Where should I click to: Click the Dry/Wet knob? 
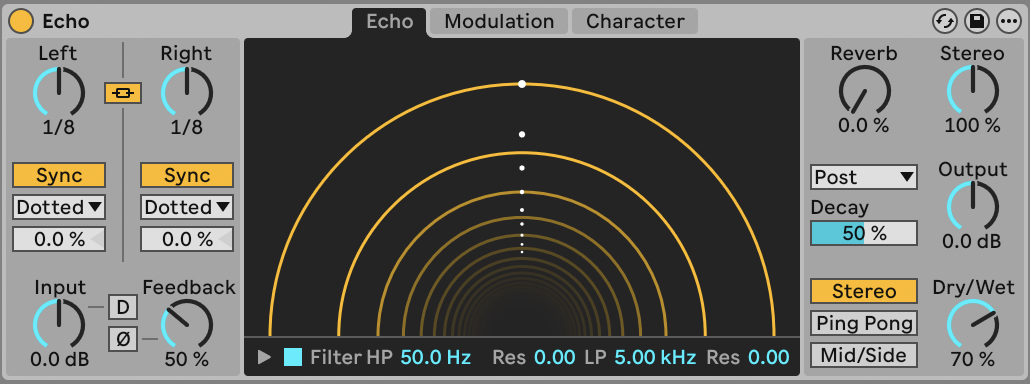pos(972,324)
